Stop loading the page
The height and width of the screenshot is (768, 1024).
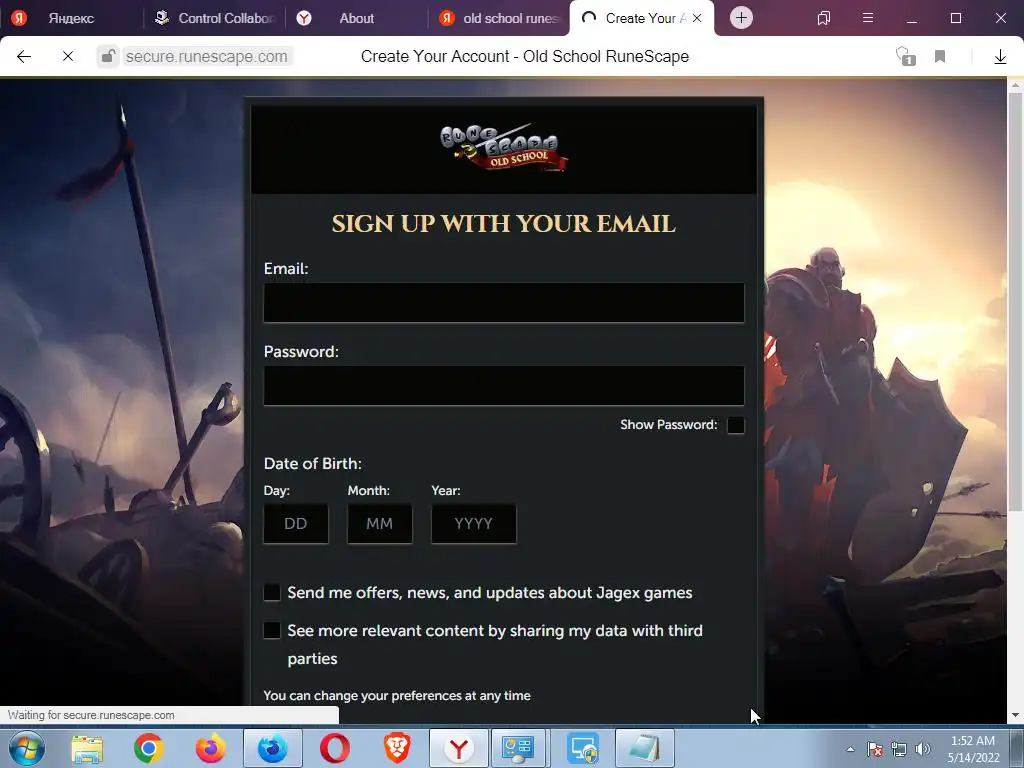68,57
